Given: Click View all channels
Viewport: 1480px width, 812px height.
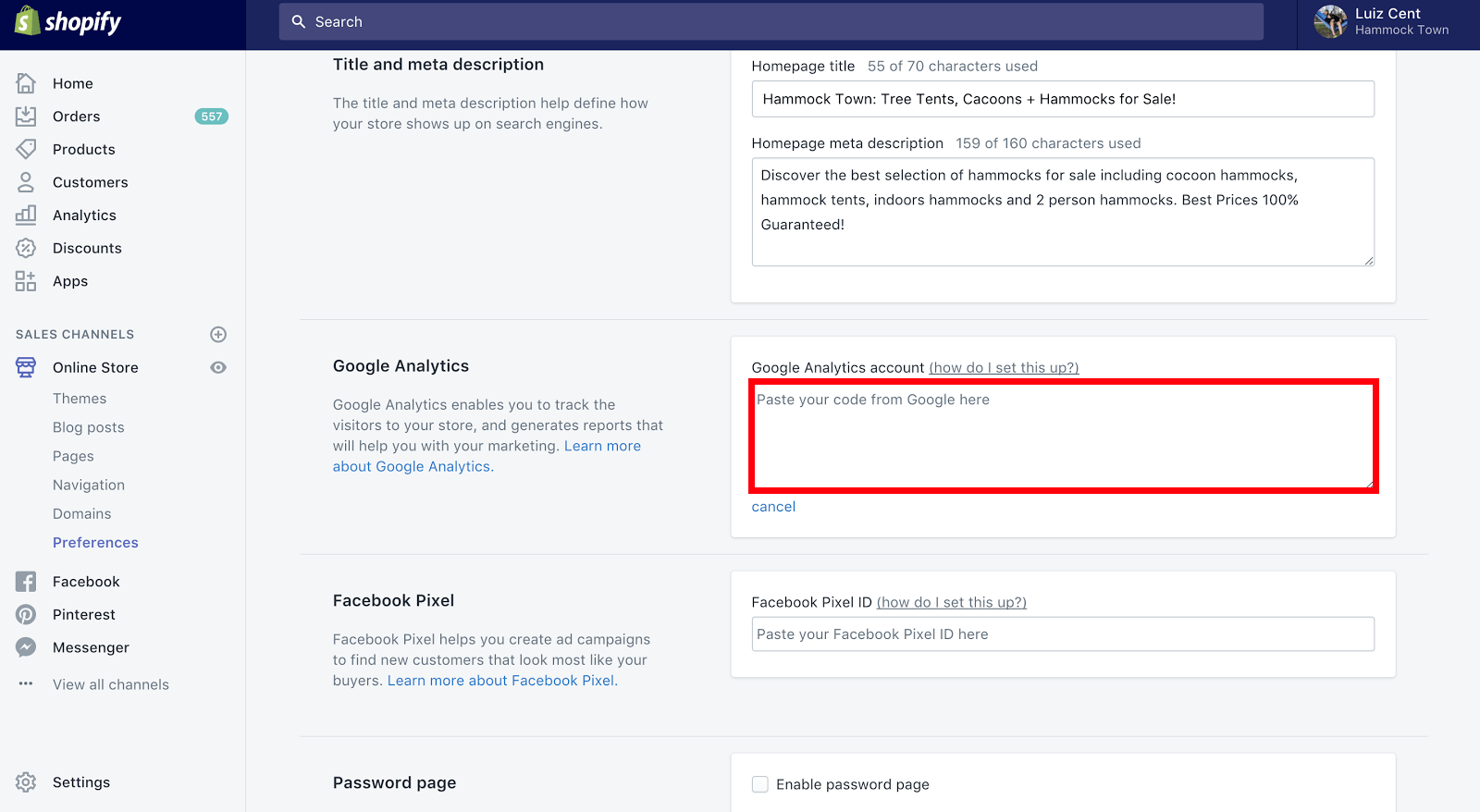Looking at the screenshot, I should (x=111, y=684).
